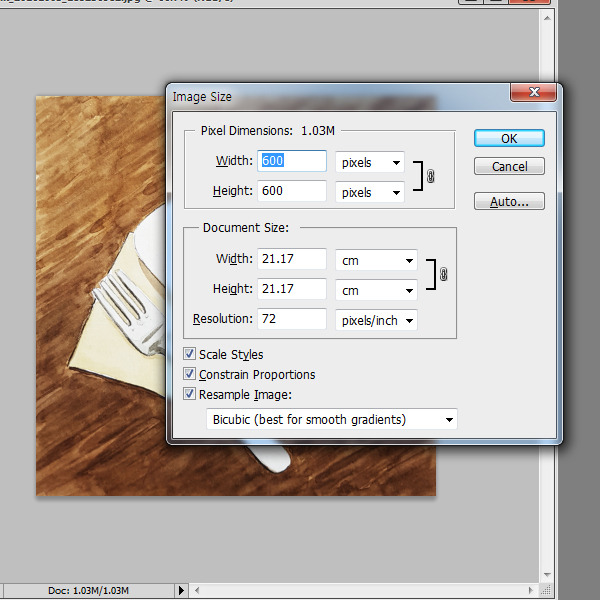Click the Document Width field showing 21.17

tap(292, 259)
